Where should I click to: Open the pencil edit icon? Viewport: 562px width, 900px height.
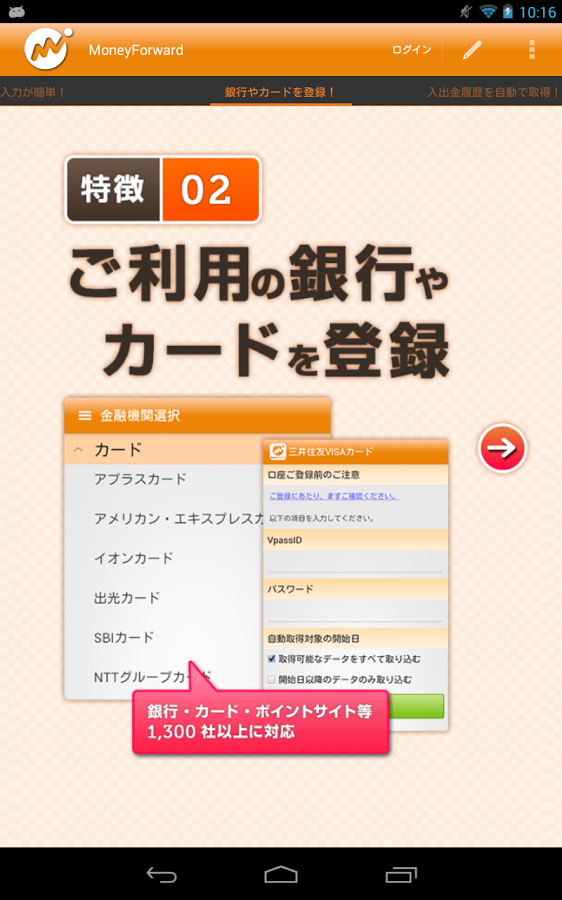tap(472, 50)
